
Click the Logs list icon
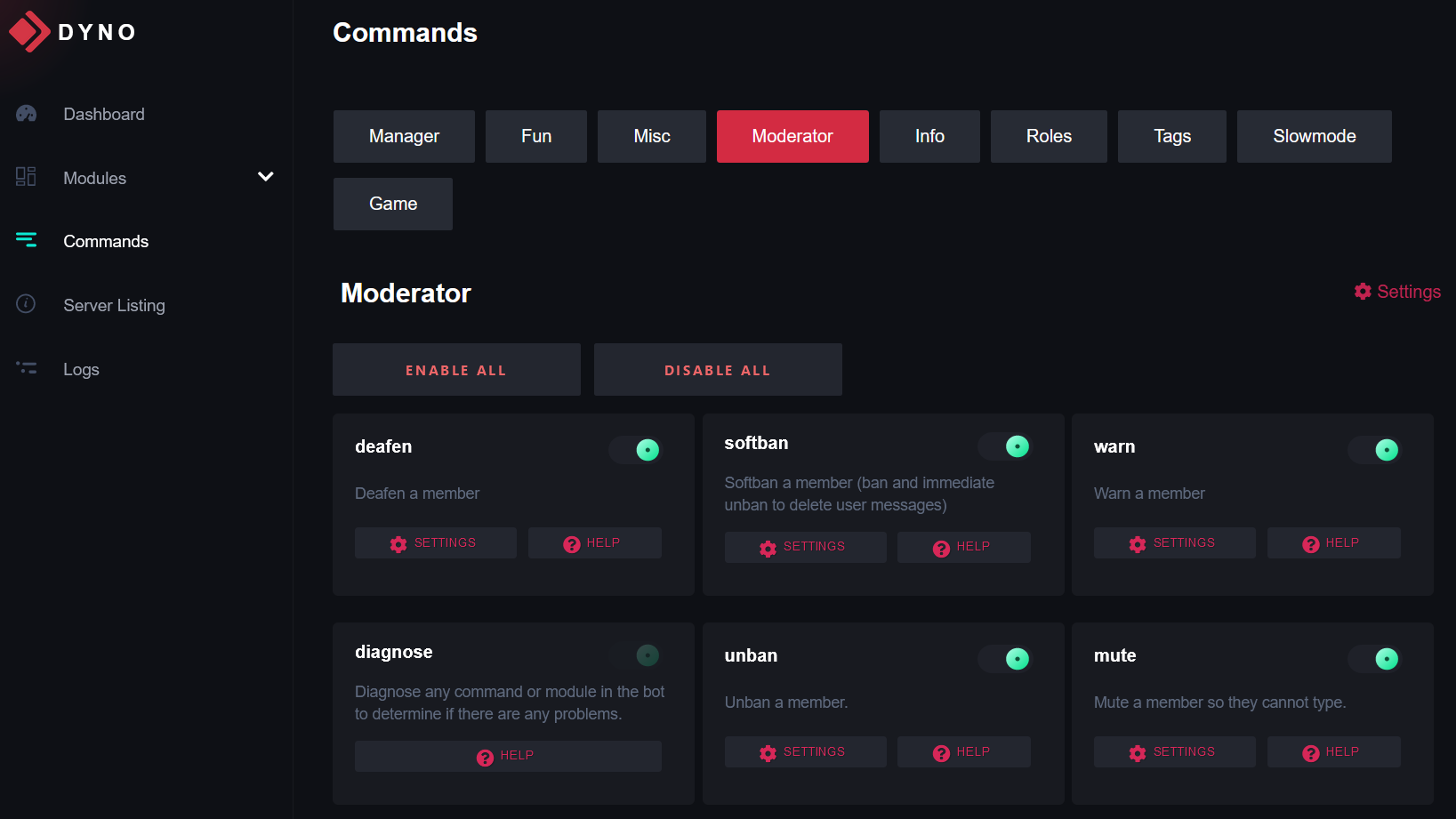(26, 368)
